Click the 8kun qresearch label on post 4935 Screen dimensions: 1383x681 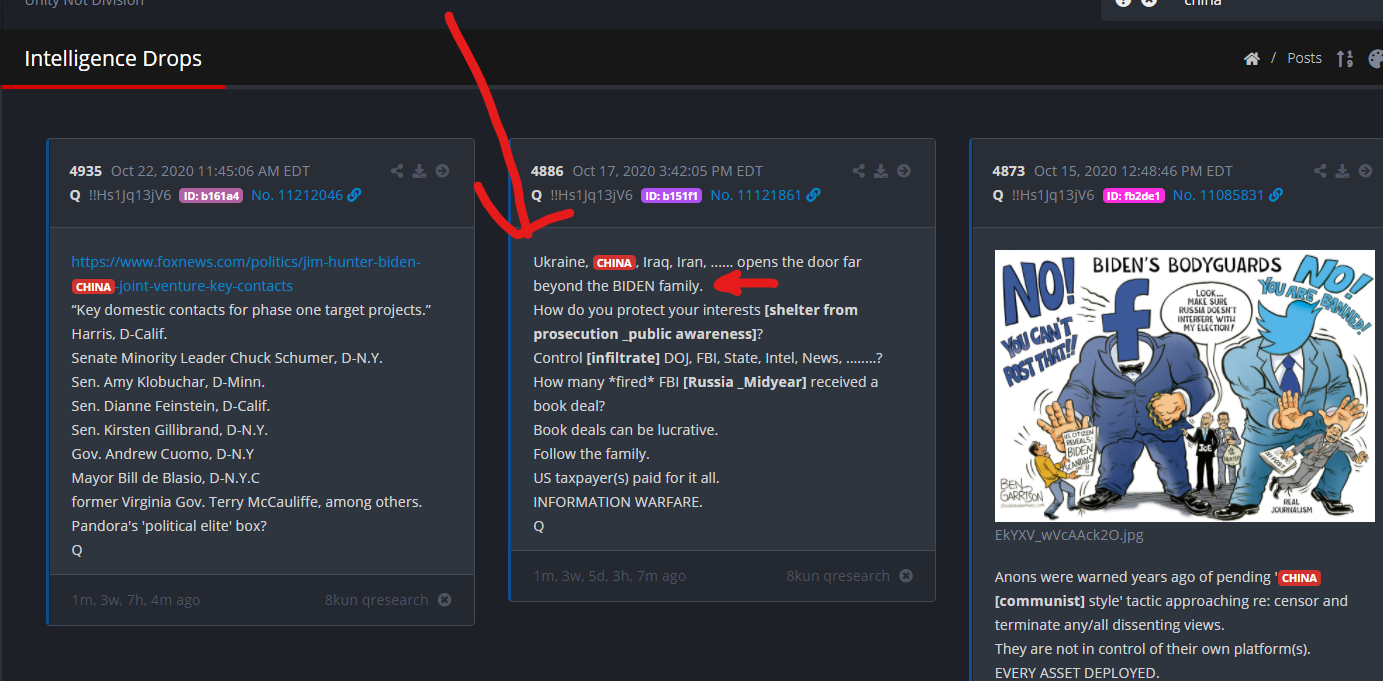point(376,600)
